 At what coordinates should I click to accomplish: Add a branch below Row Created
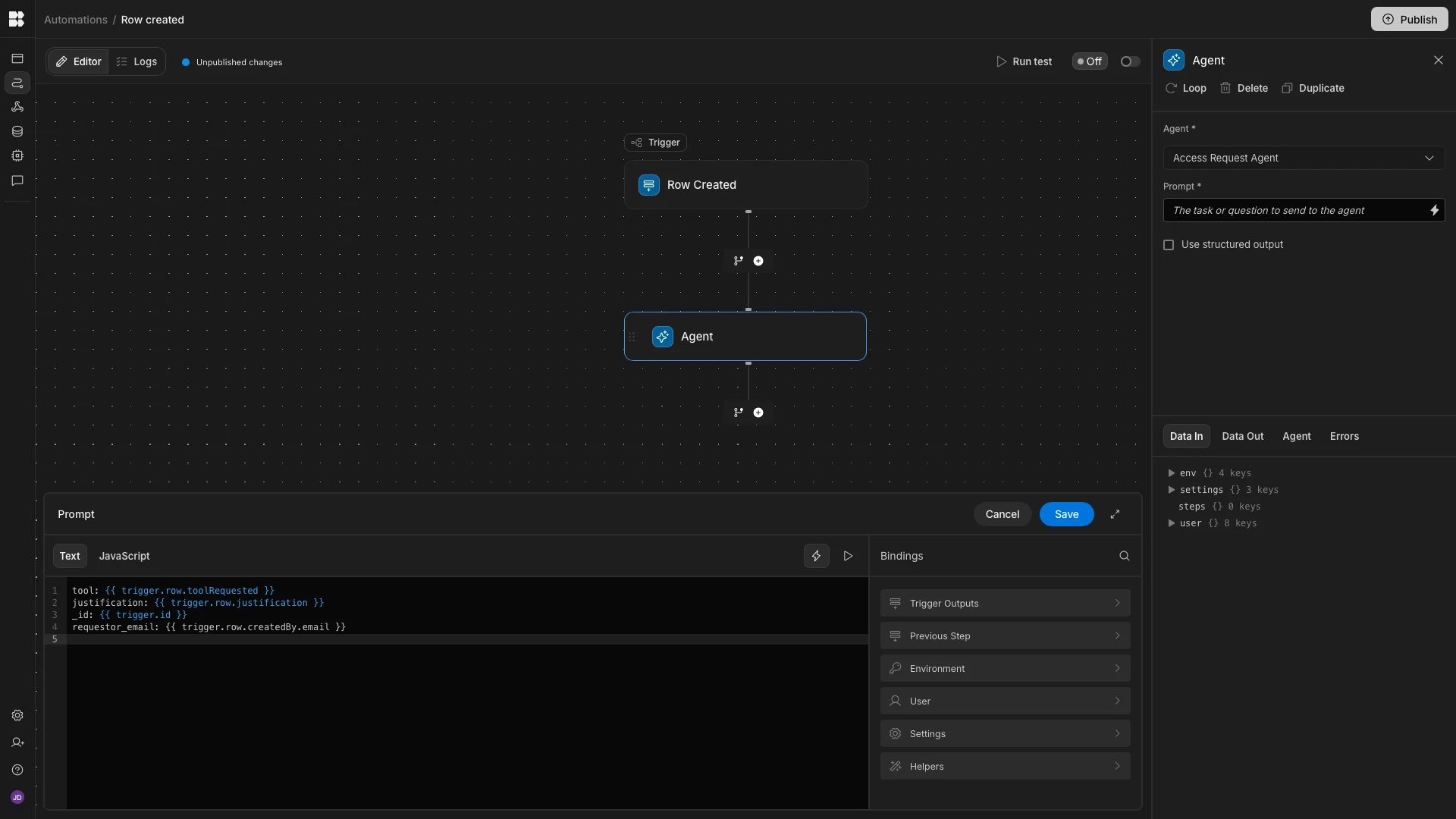coord(738,261)
